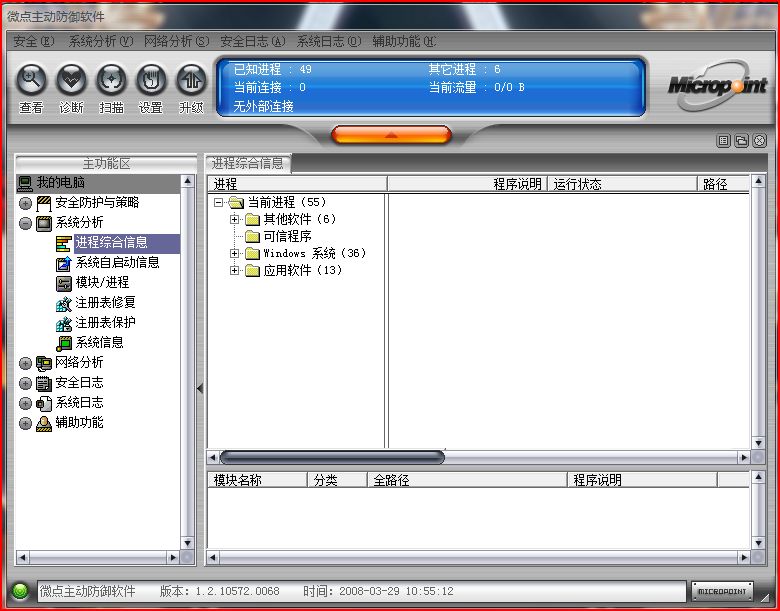The width and height of the screenshot is (780, 611).
Task: Click the 路径 column header
Action: [723, 184]
